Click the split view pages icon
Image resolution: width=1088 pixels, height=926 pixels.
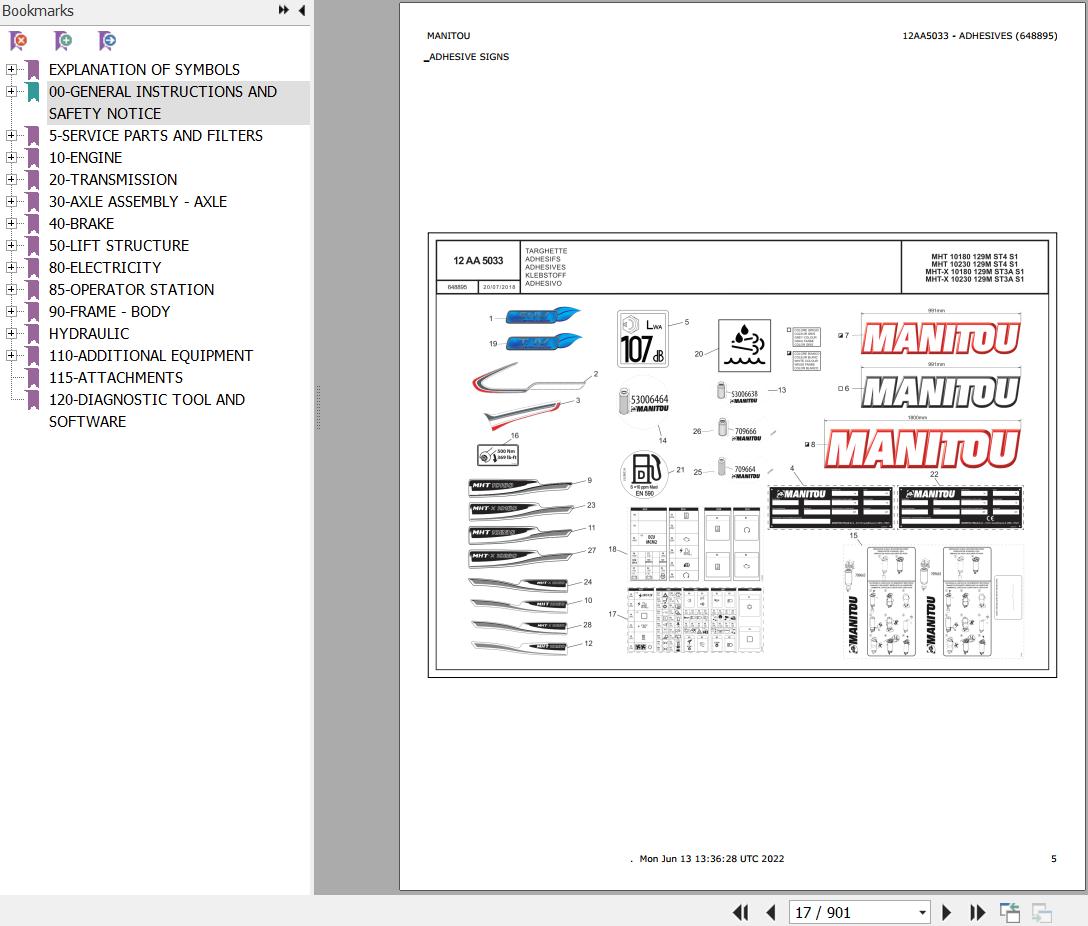coord(1010,913)
